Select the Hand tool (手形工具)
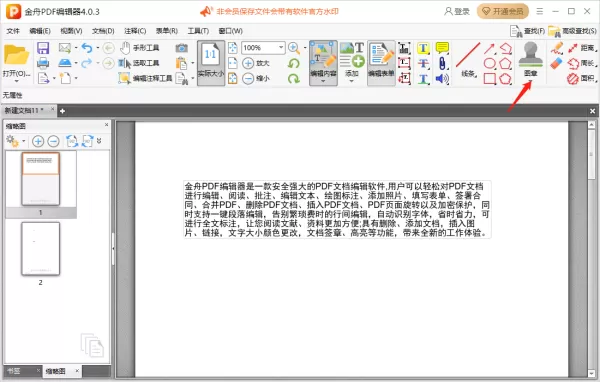 click(139, 48)
